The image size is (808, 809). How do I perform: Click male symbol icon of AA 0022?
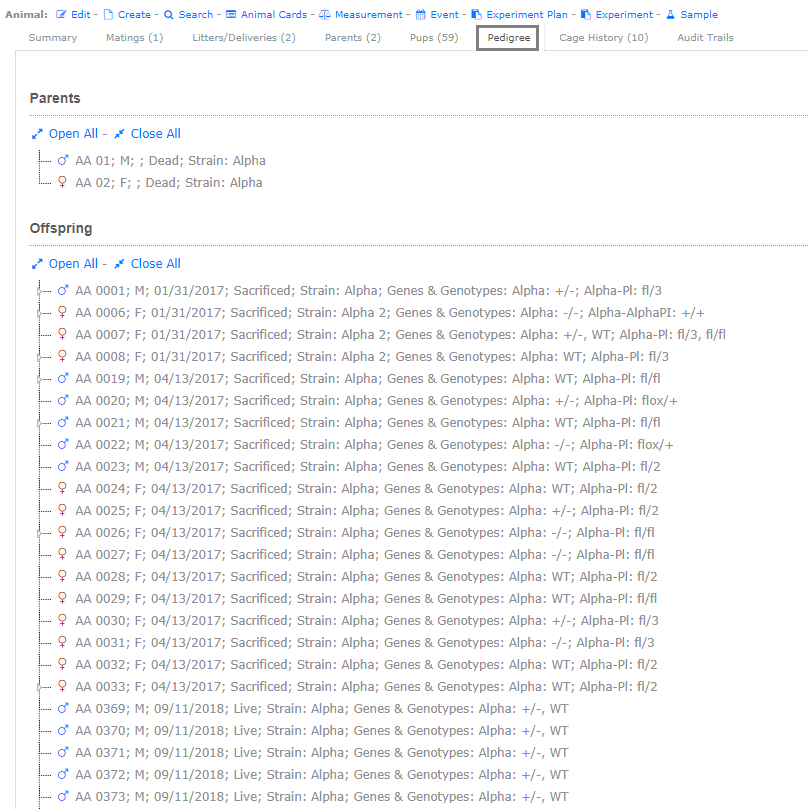pos(62,444)
